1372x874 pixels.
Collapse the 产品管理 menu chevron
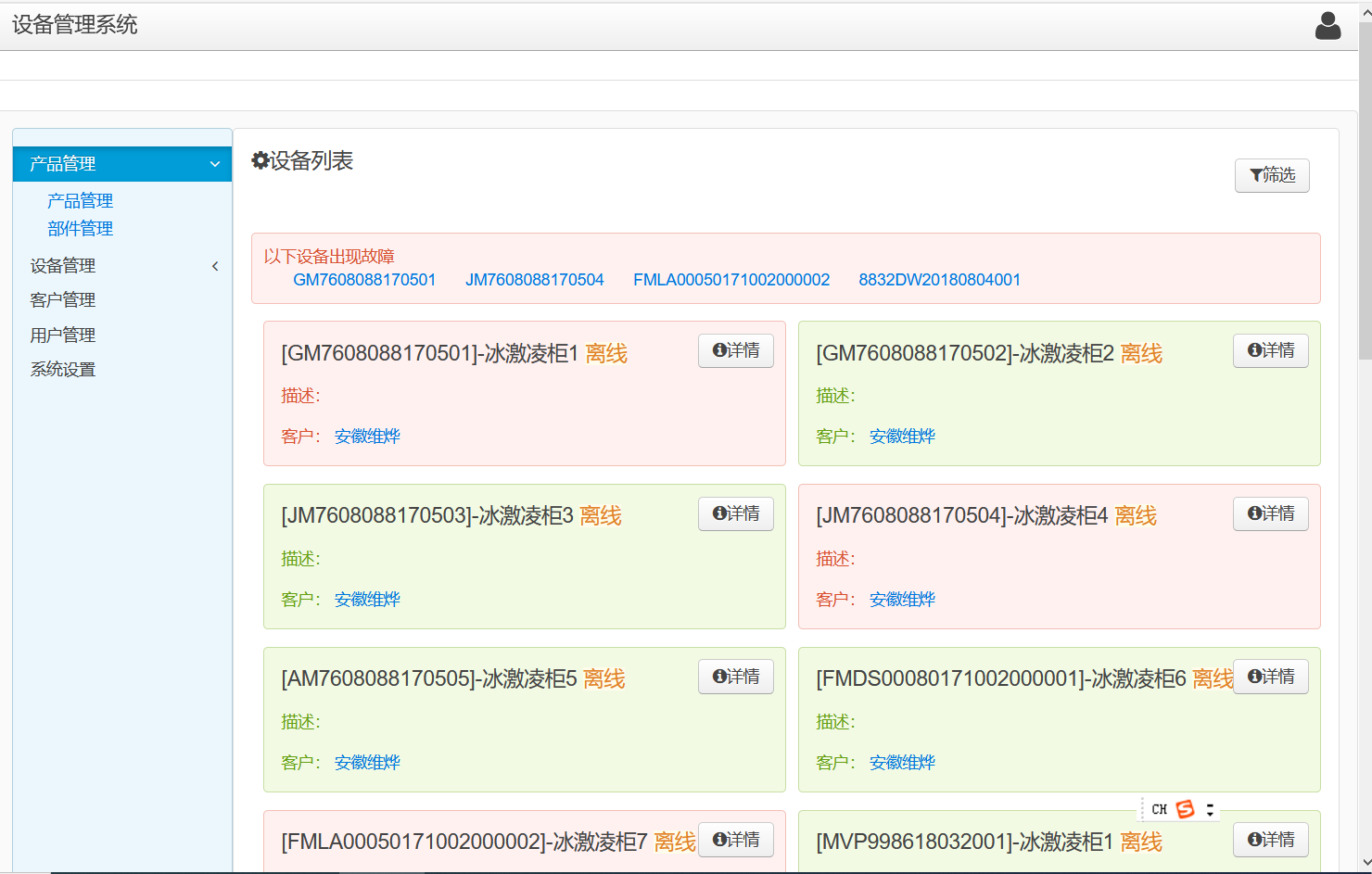[x=215, y=164]
